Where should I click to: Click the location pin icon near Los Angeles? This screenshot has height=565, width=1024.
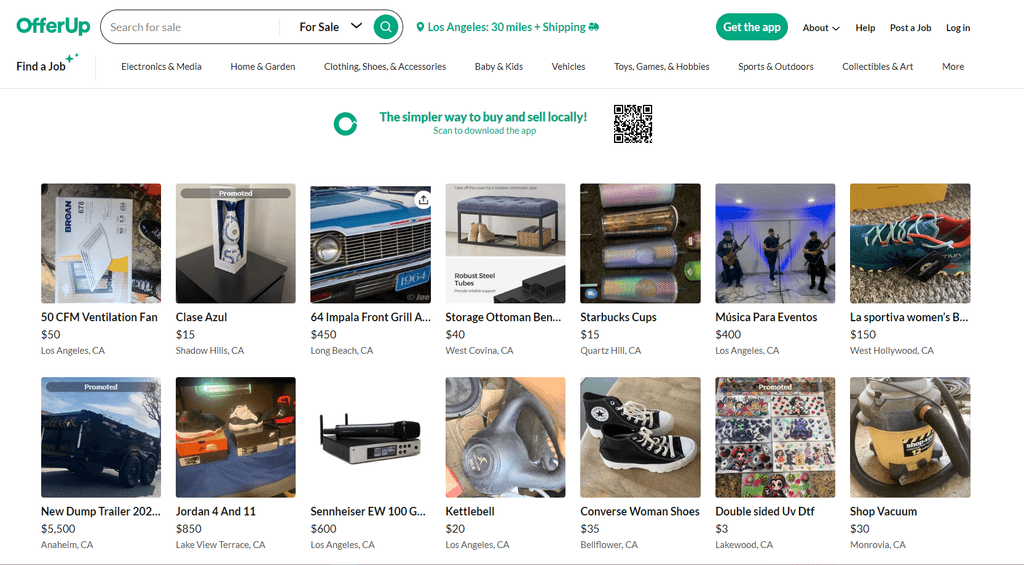(420, 27)
